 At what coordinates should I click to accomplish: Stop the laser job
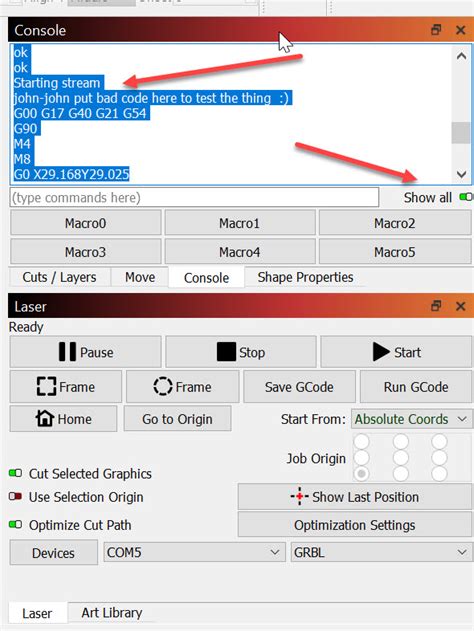tap(241, 352)
